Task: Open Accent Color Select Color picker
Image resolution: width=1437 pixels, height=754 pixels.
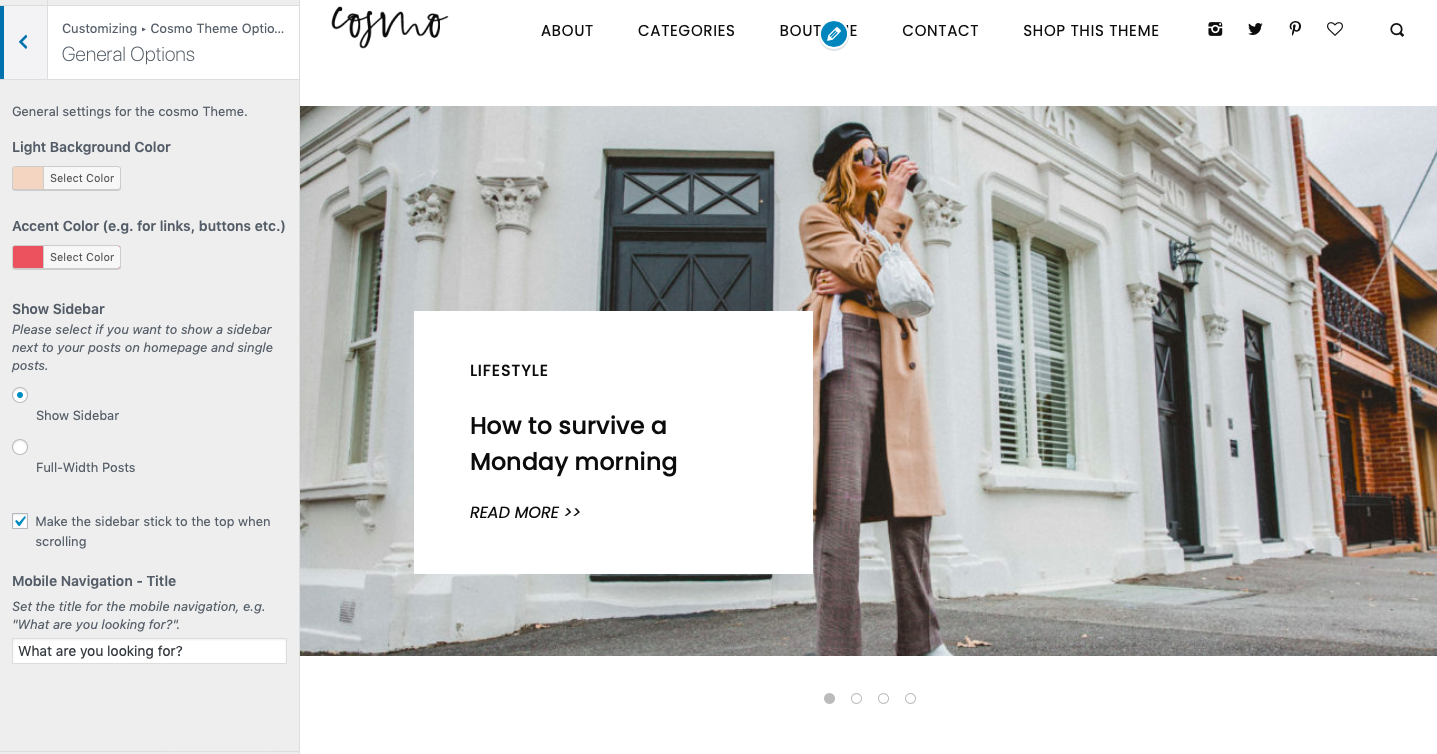Action: tap(82, 257)
